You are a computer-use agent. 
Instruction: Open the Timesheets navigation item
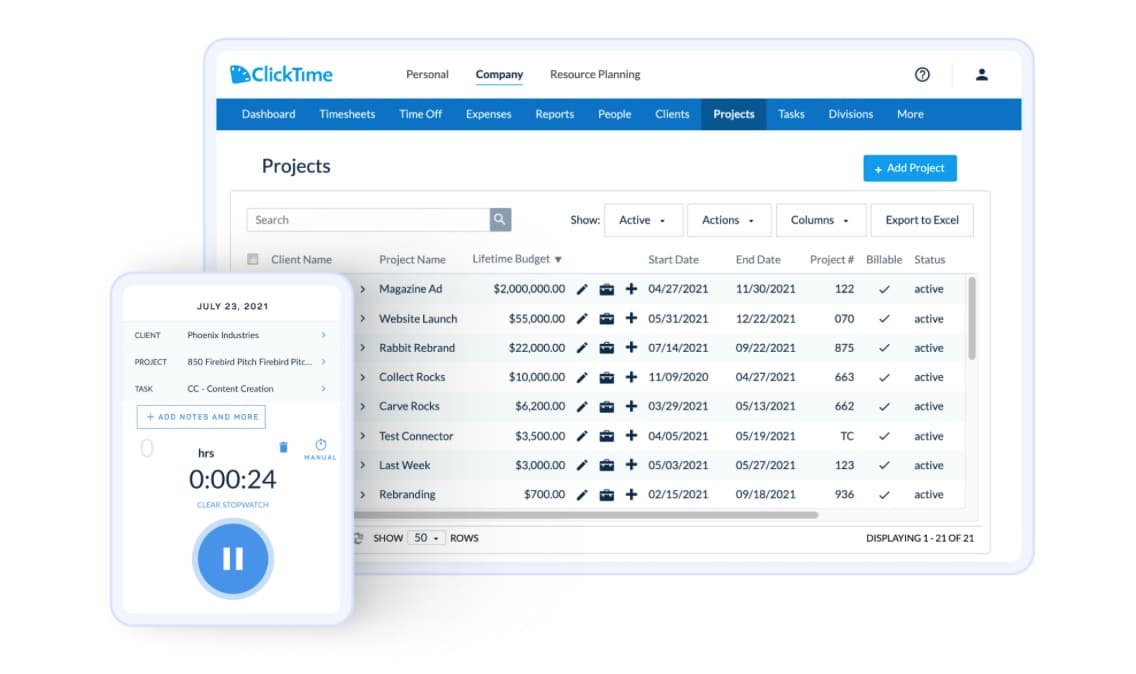pyautogui.click(x=347, y=114)
